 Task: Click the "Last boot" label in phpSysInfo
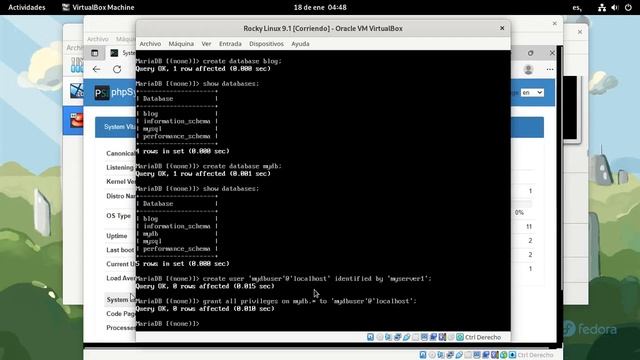[120, 250]
